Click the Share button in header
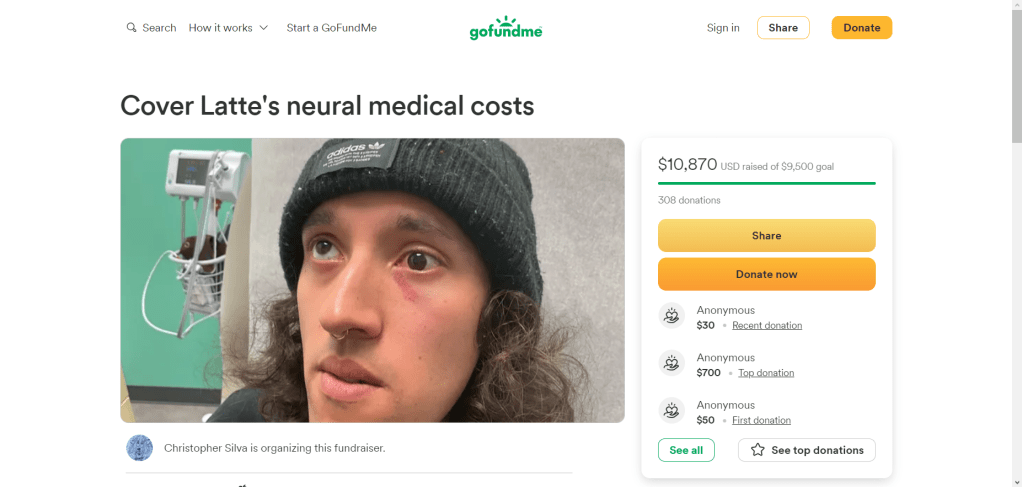The width and height of the screenshot is (1022, 487). (x=783, y=28)
